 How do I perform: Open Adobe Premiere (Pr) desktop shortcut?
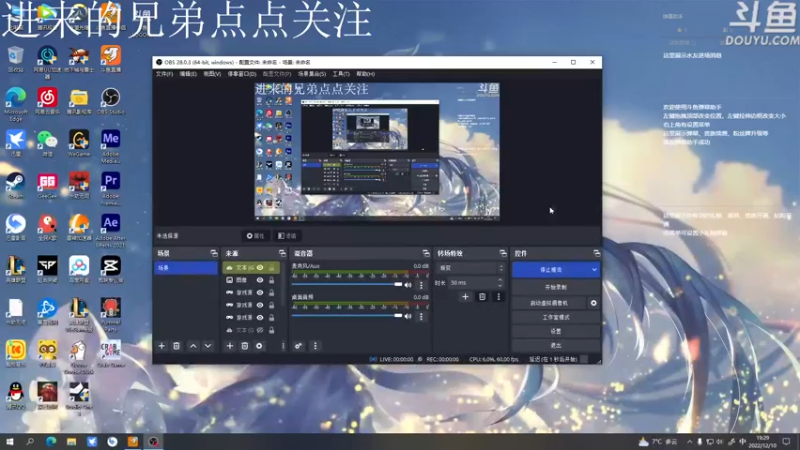tap(111, 188)
